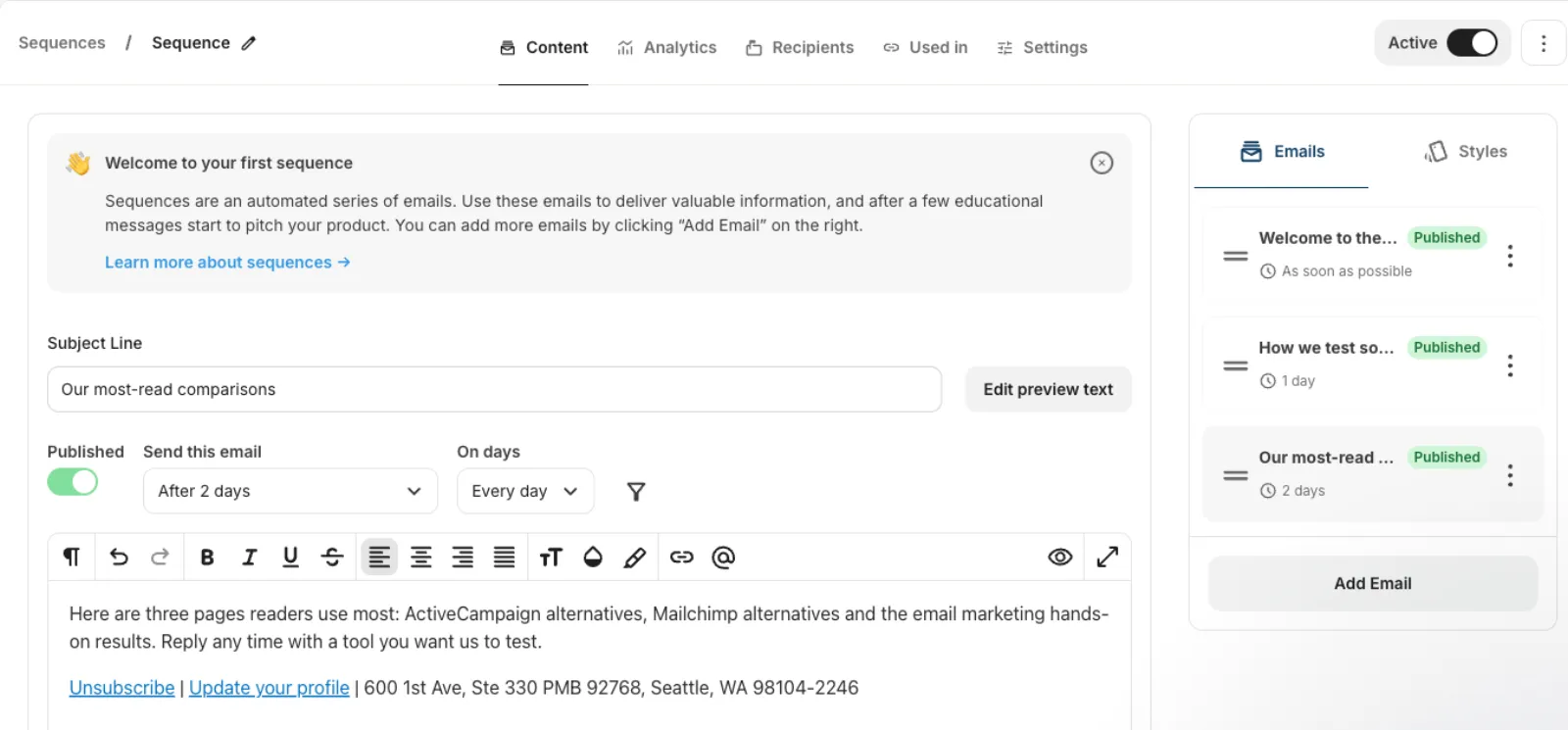Image resolution: width=1568 pixels, height=730 pixels.
Task: Go back to Sequences breadcrumb
Action: (62, 43)
